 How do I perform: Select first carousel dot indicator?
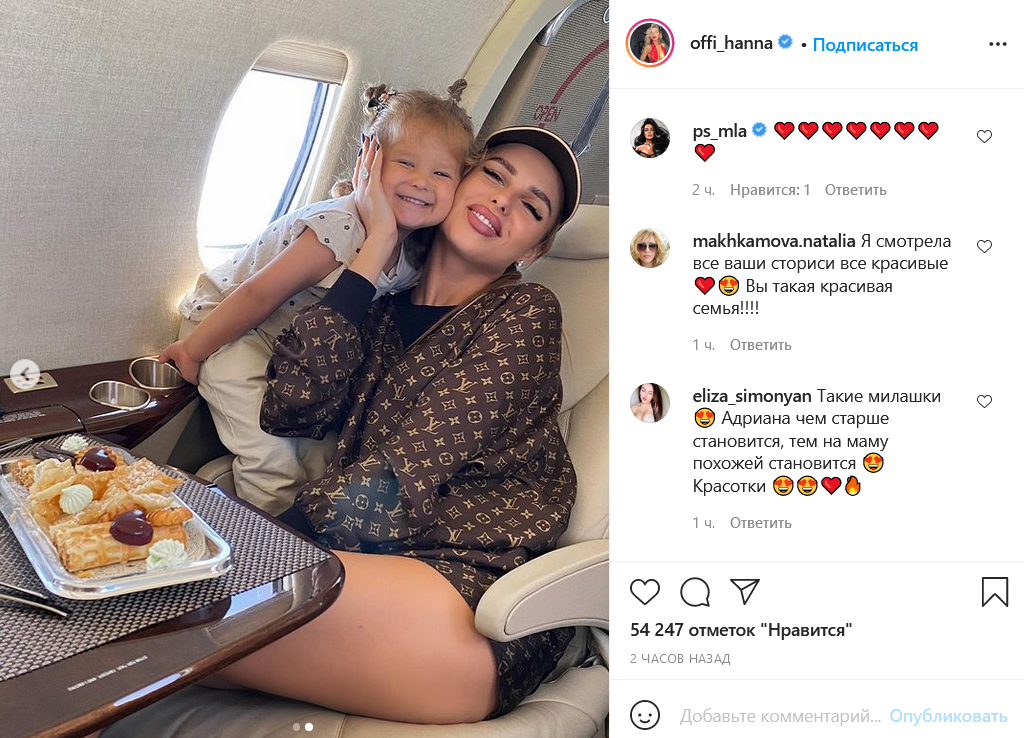296,727
